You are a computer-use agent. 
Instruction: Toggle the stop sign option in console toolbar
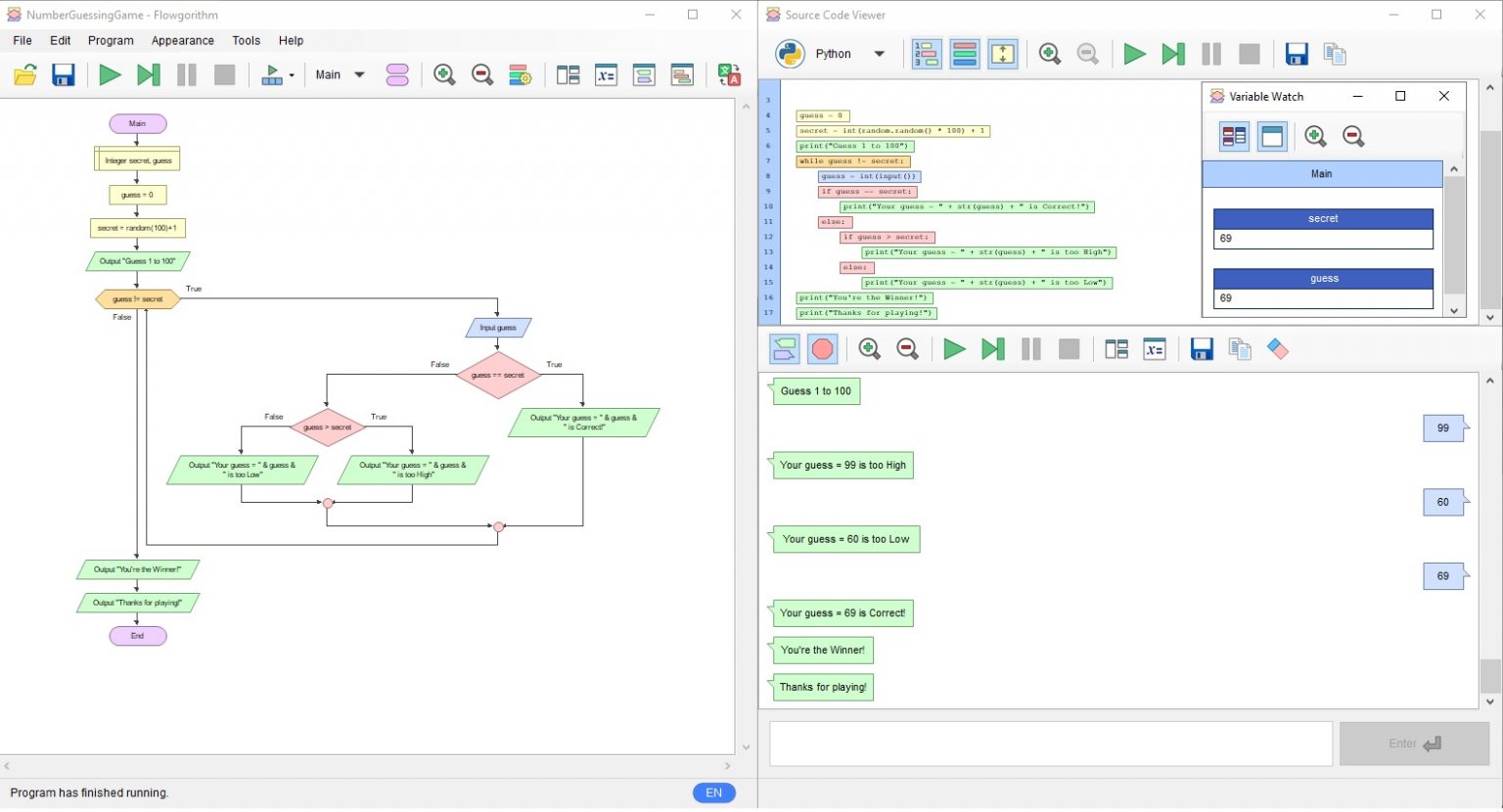coord(823,349)
